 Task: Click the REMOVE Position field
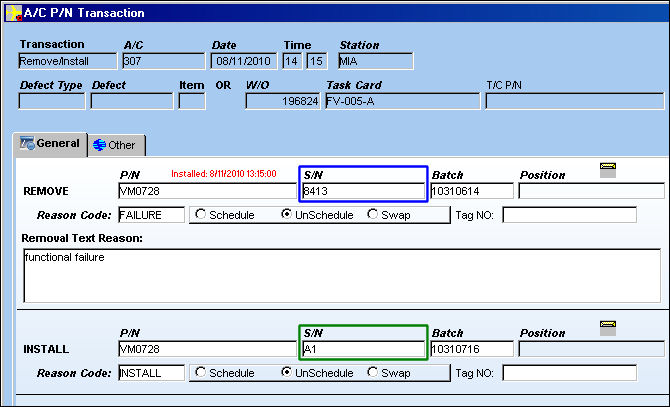[591, 191]
